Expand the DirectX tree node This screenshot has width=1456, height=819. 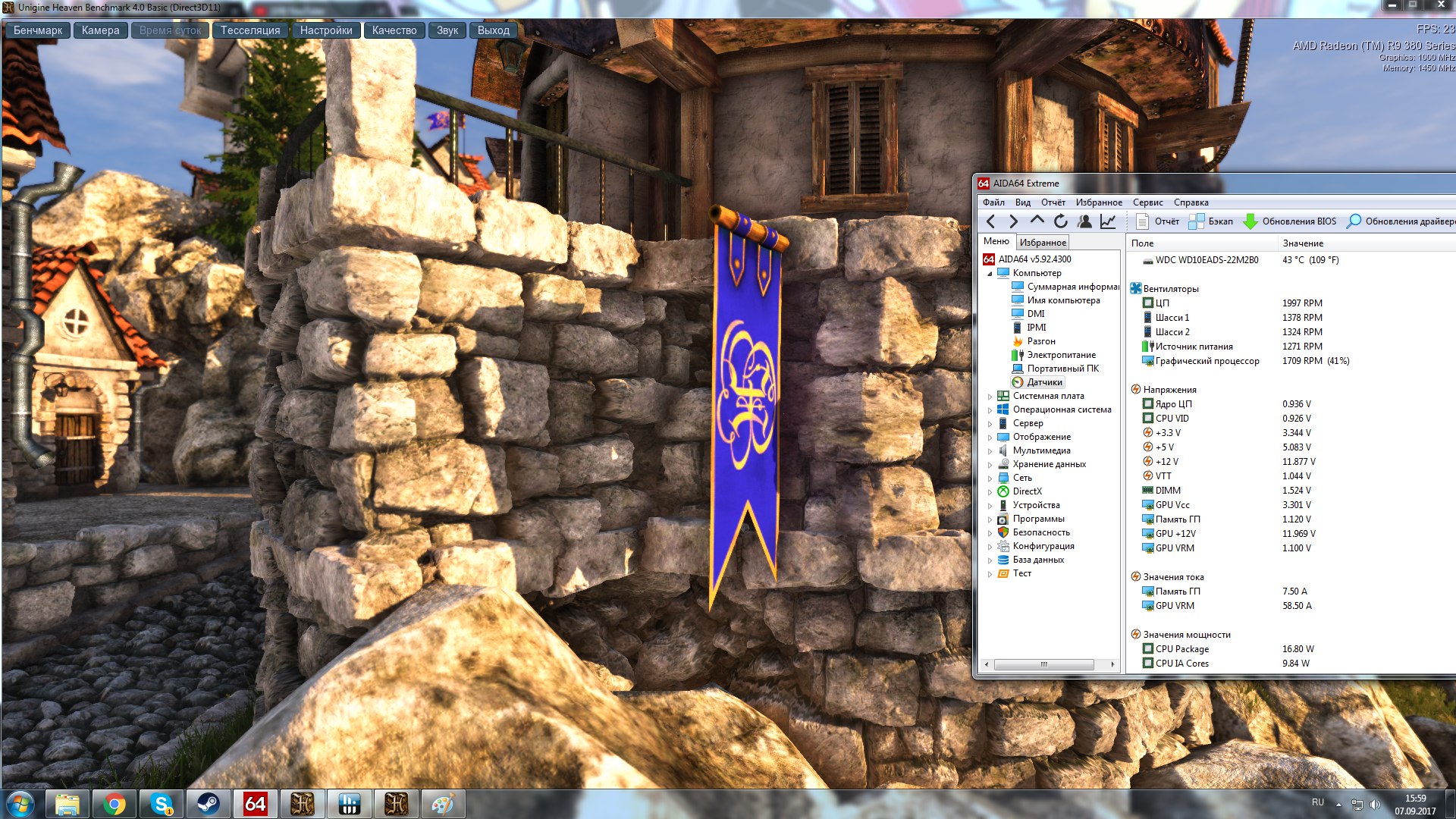click(x=990, y=492)
